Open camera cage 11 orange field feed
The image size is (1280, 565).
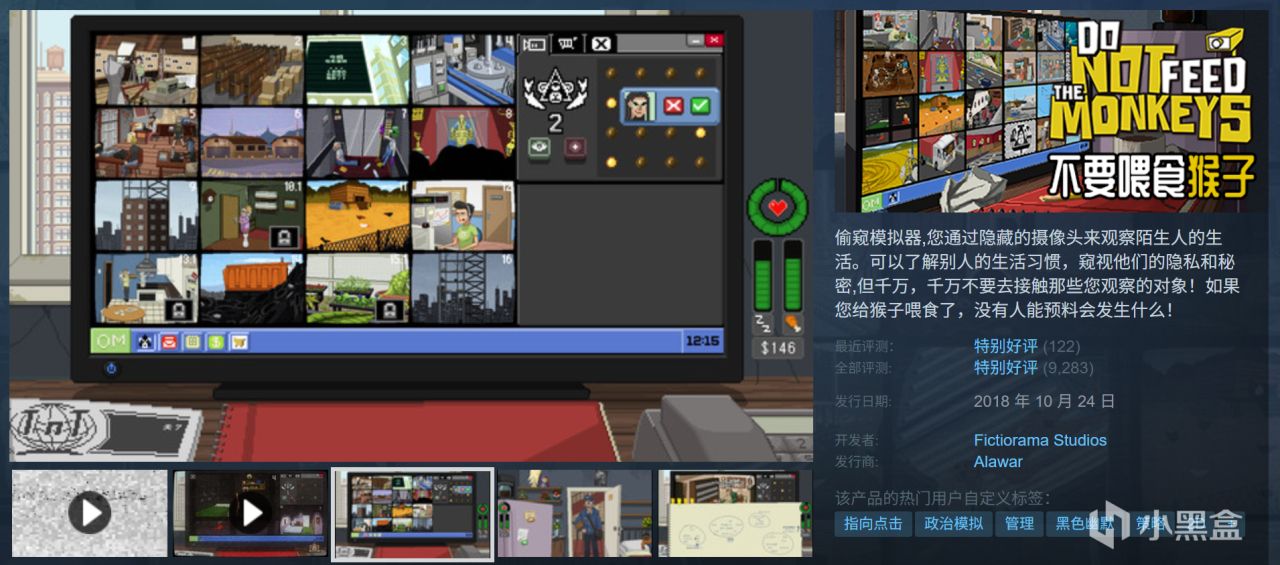(x=357, y=215)
